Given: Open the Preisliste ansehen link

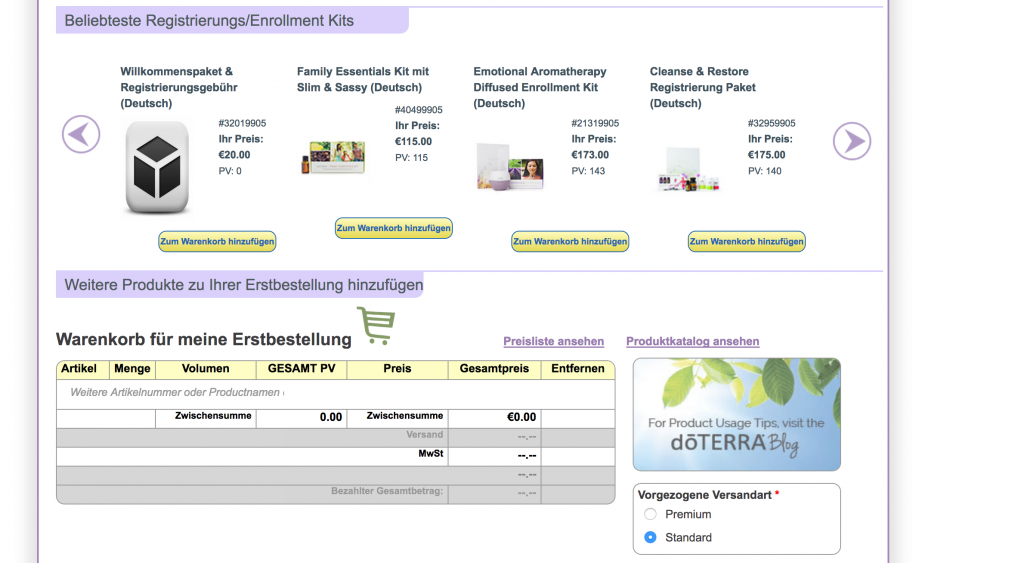Looking at the screenshot, I should (553, 341).
